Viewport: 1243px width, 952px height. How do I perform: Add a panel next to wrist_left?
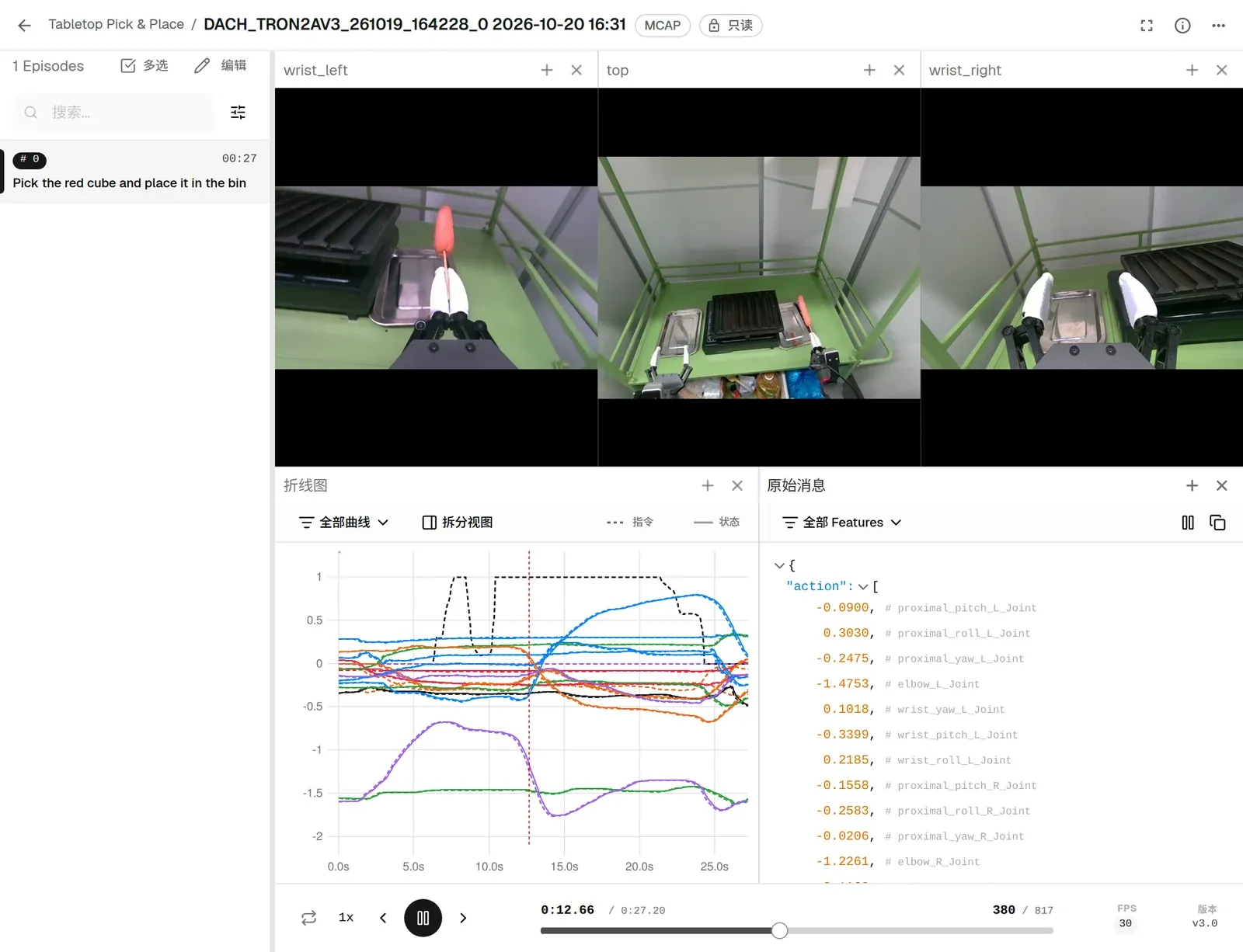point(547,70)
